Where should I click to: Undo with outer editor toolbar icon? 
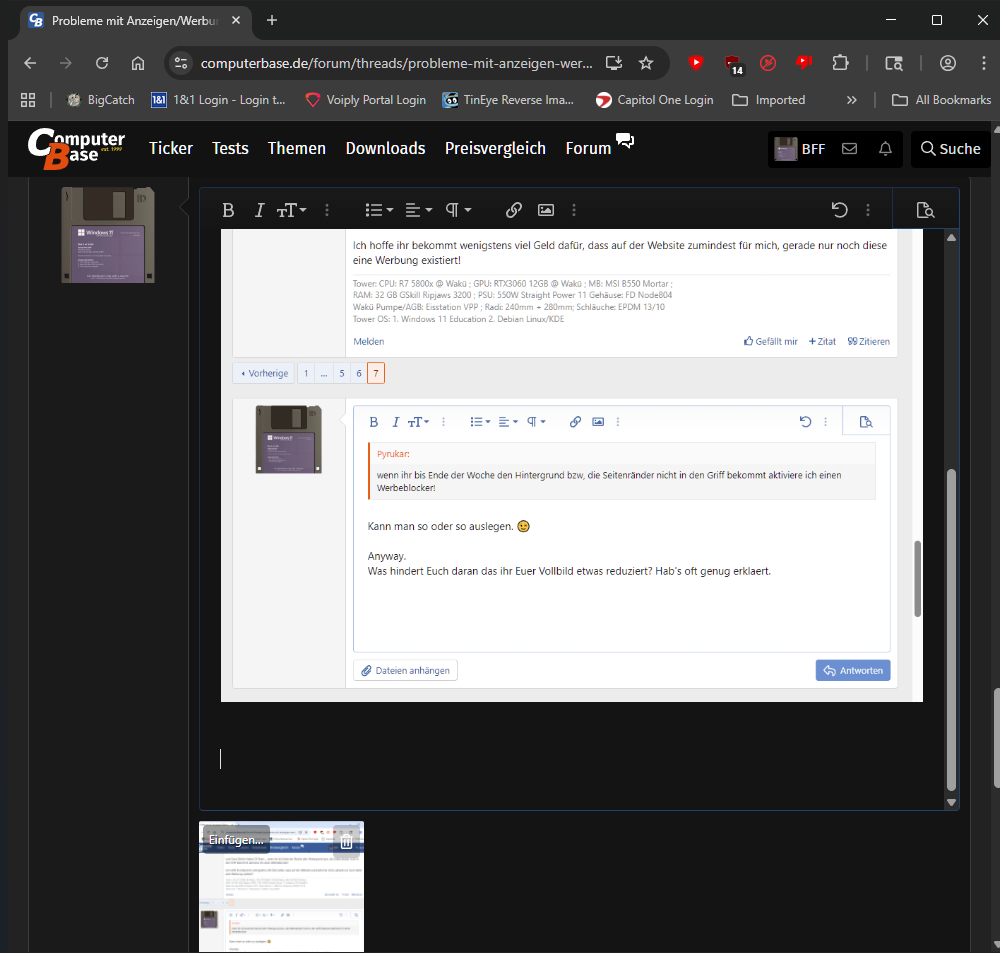pyautogui.click(x=840, y=210)
